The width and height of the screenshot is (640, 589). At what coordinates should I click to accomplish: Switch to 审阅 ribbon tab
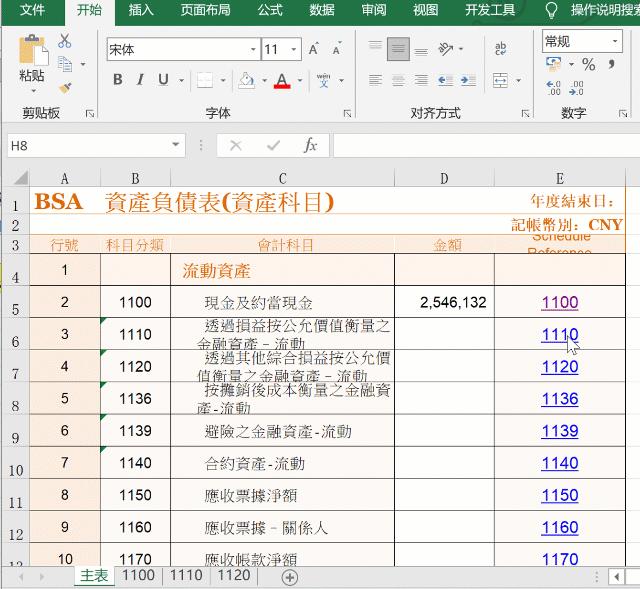(374, 10)
